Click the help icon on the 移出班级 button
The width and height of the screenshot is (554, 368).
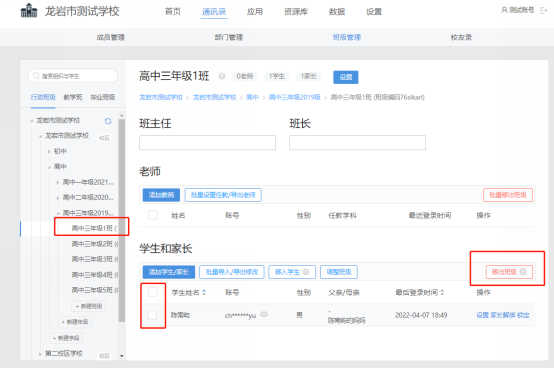pyautogui.click(x=523, y=272)
